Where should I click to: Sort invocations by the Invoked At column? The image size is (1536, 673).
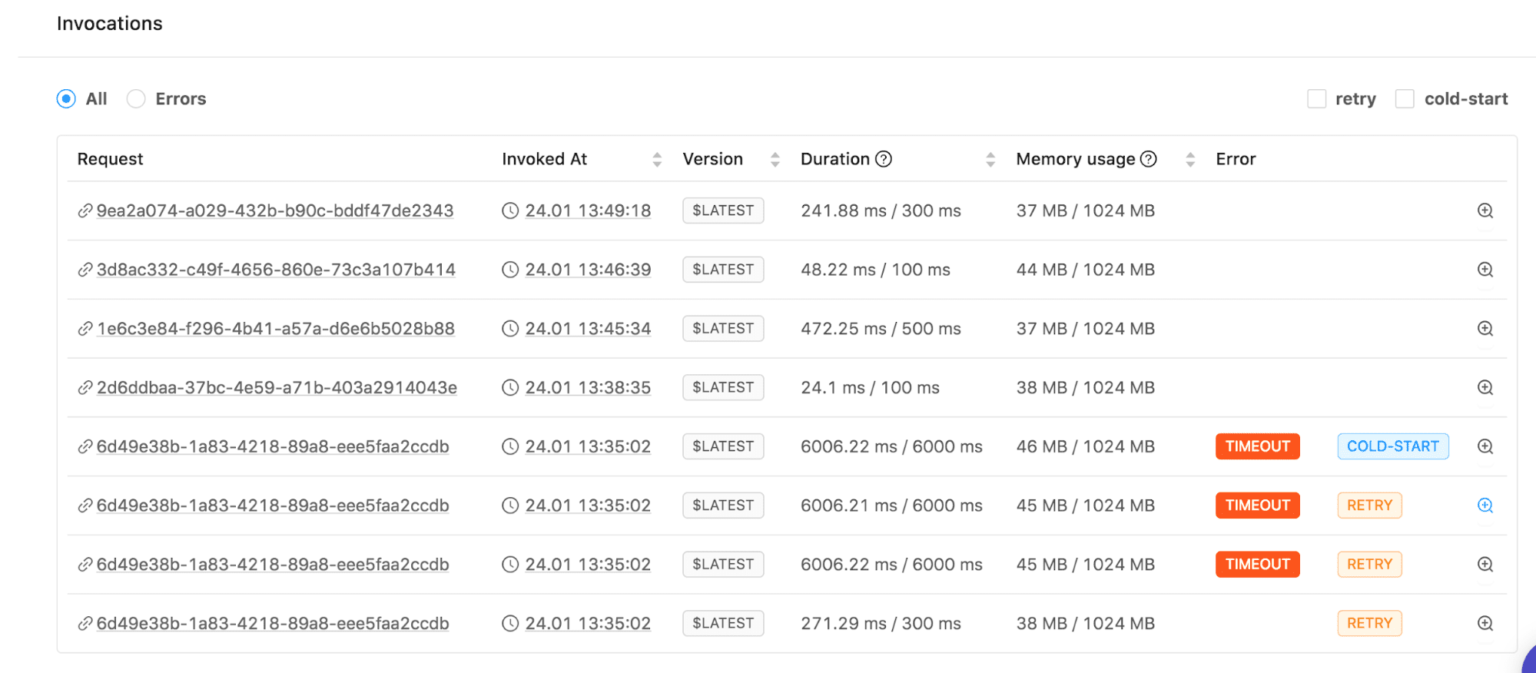(657, 158)
